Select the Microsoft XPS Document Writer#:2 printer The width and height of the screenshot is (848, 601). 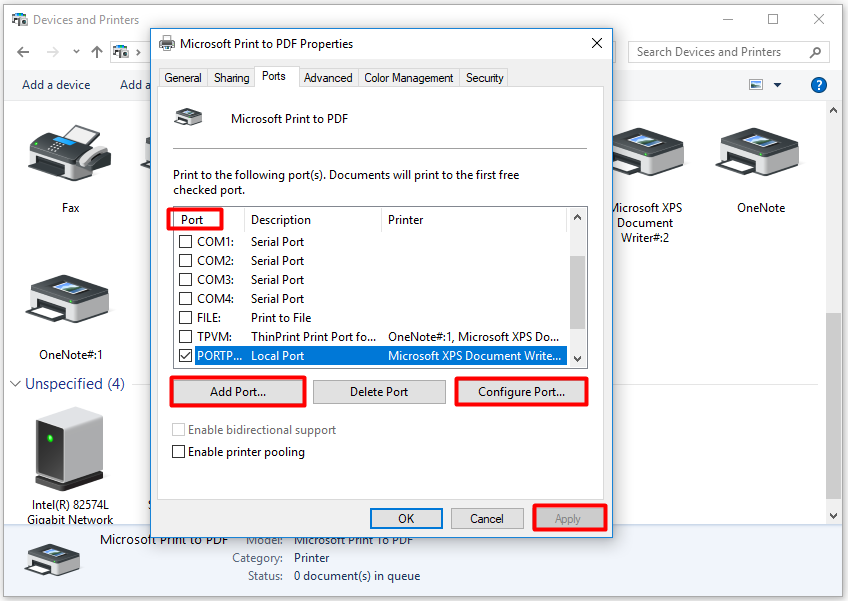[648, 154]
